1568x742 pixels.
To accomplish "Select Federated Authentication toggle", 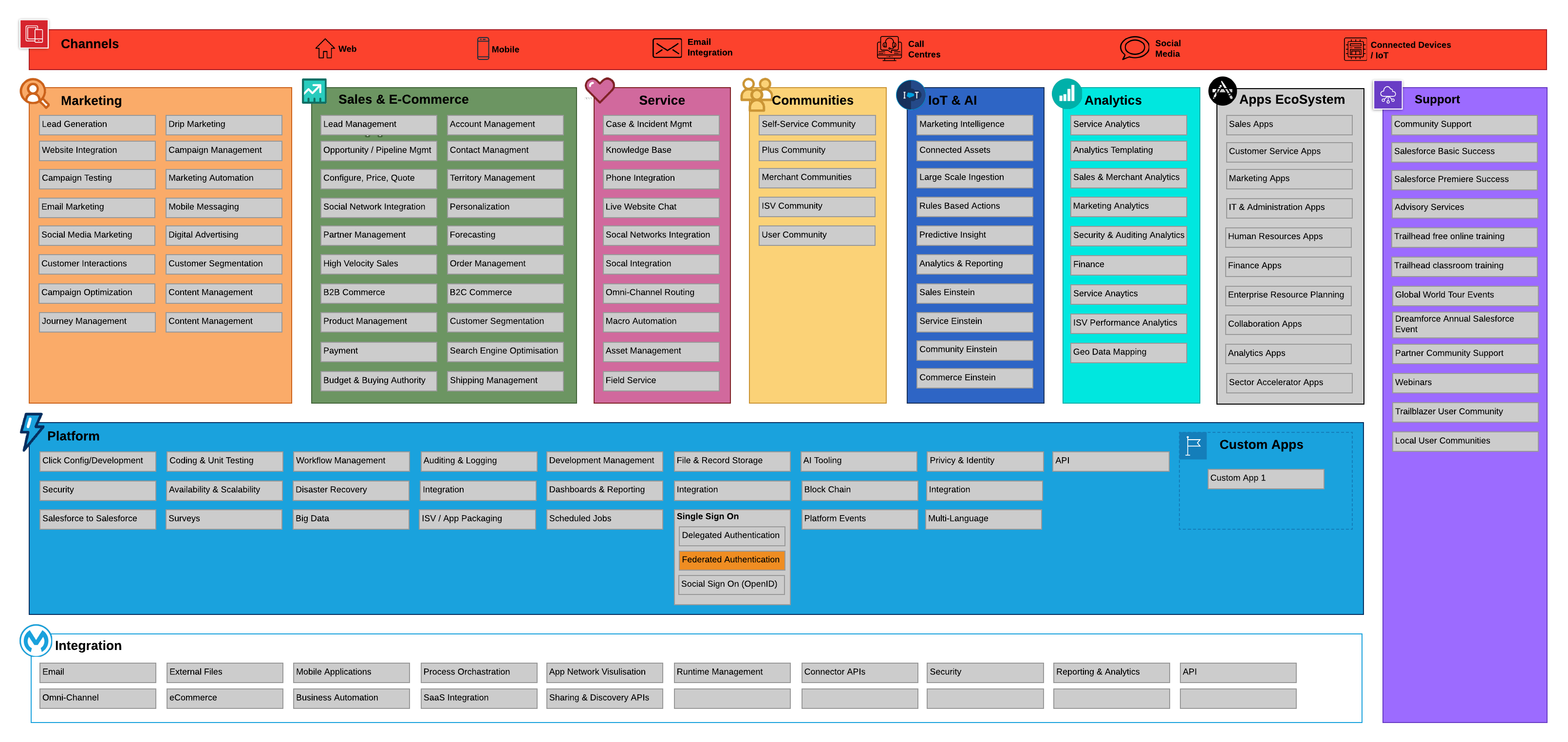I will pos(731,559).
